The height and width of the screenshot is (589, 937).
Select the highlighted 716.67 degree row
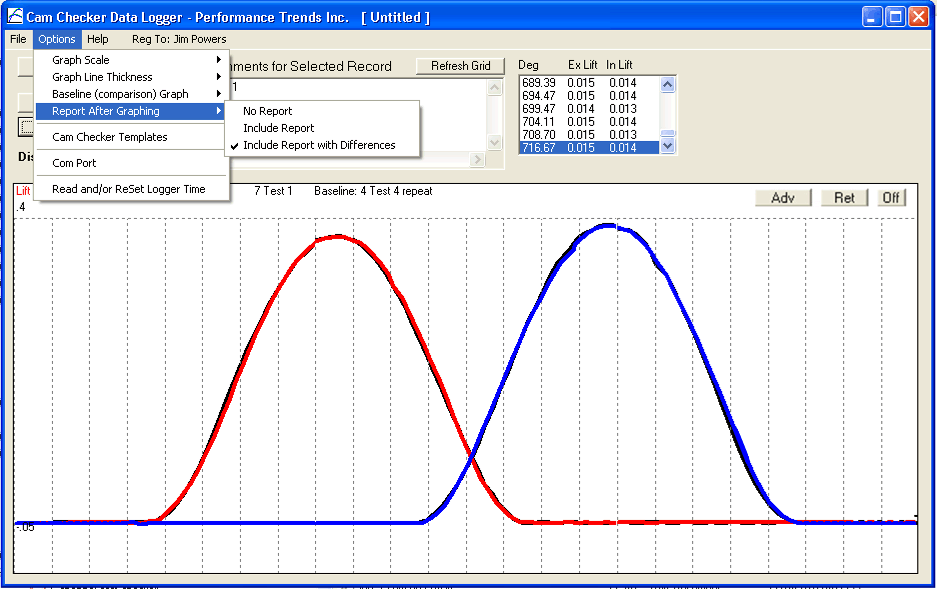click(589, 148)
